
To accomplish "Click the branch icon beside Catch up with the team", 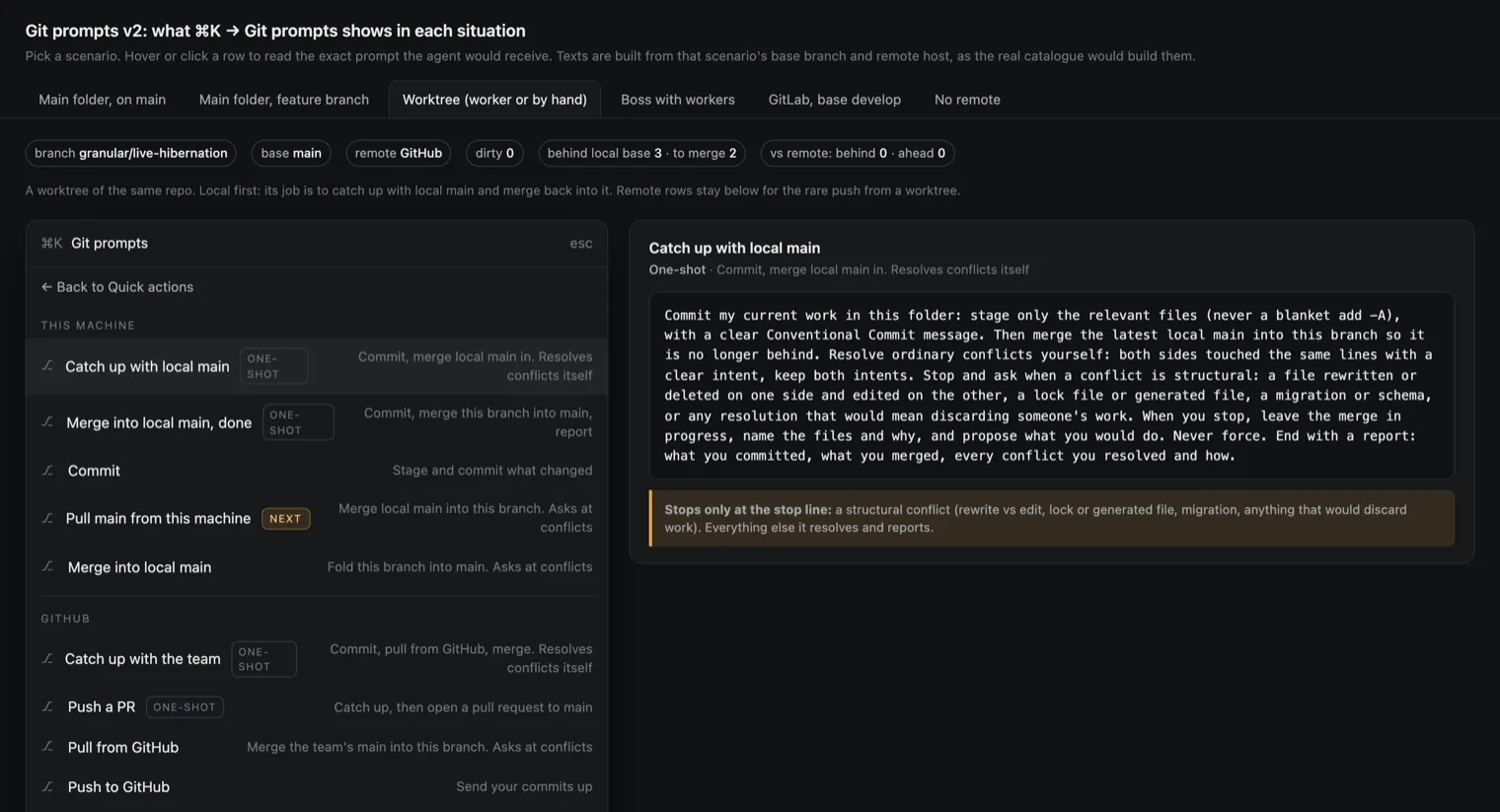I will tap(47, 658).
